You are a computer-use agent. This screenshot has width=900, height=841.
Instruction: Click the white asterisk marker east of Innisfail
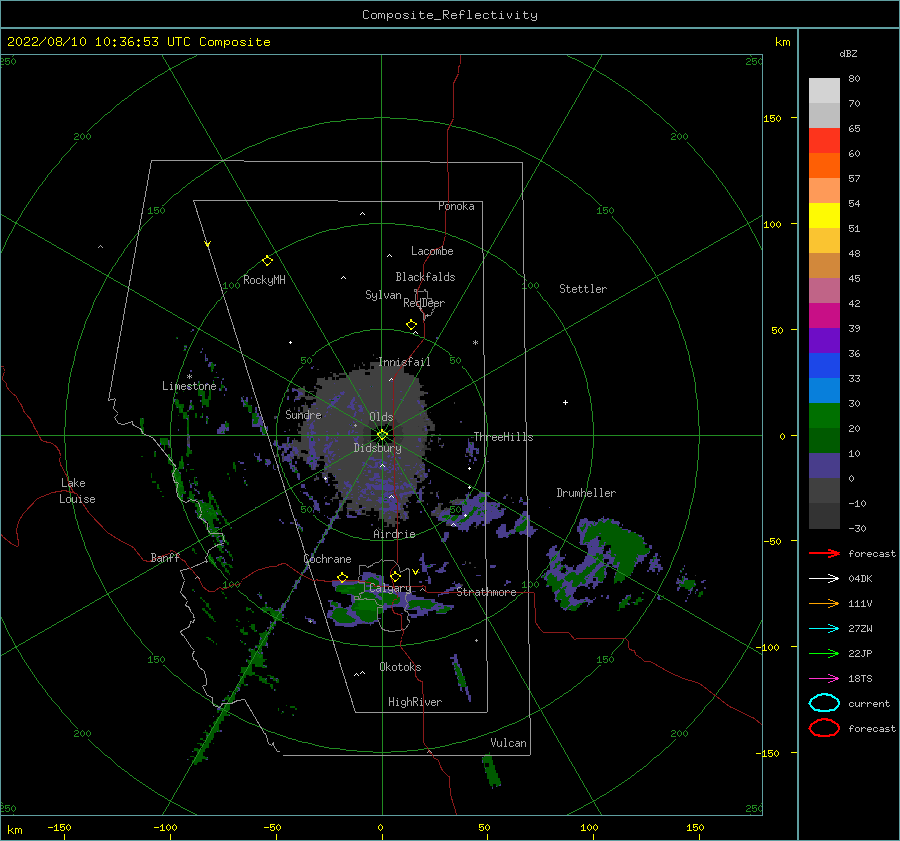[475, 343]
